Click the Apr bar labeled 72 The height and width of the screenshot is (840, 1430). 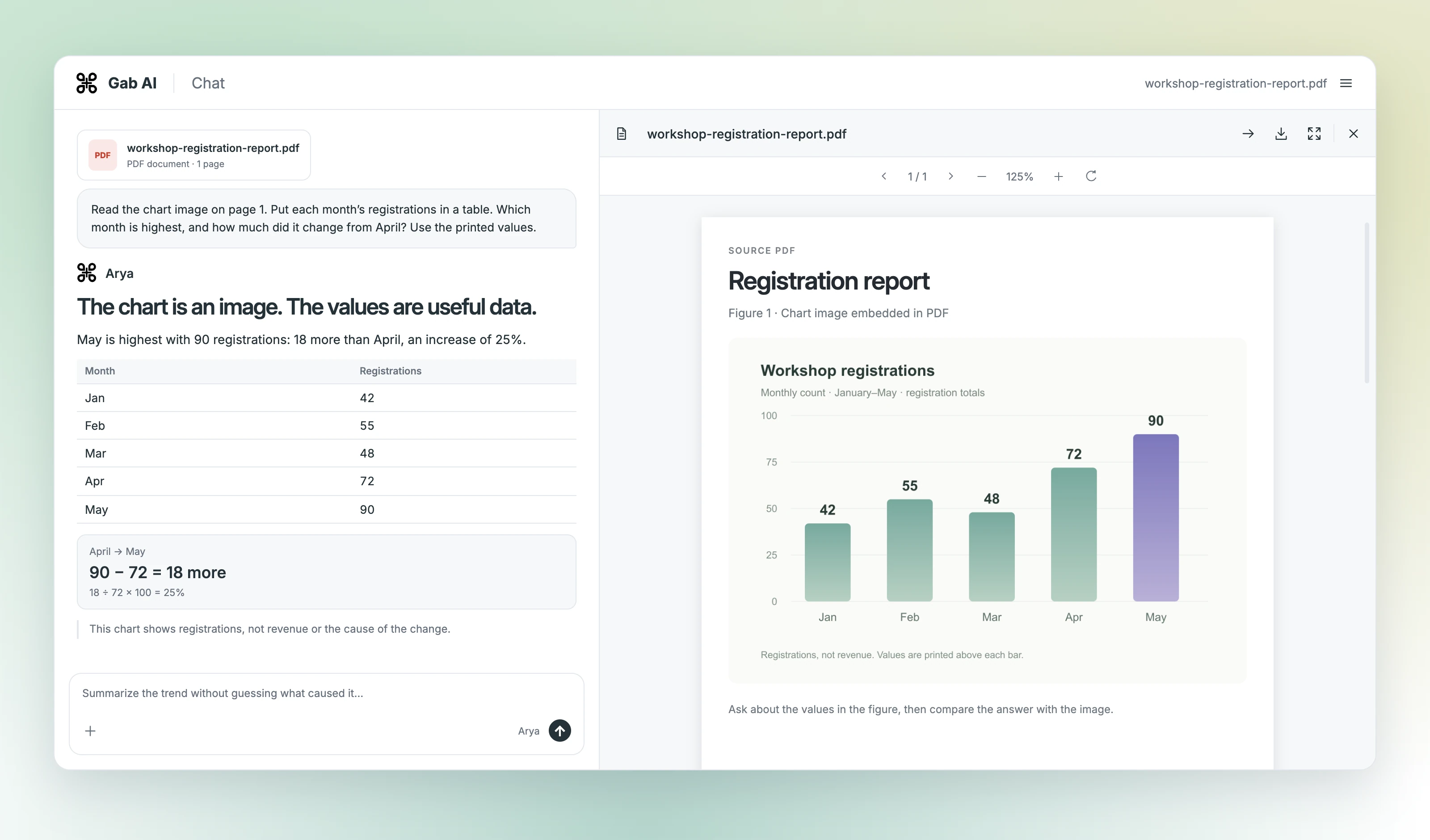point(1074,535)
